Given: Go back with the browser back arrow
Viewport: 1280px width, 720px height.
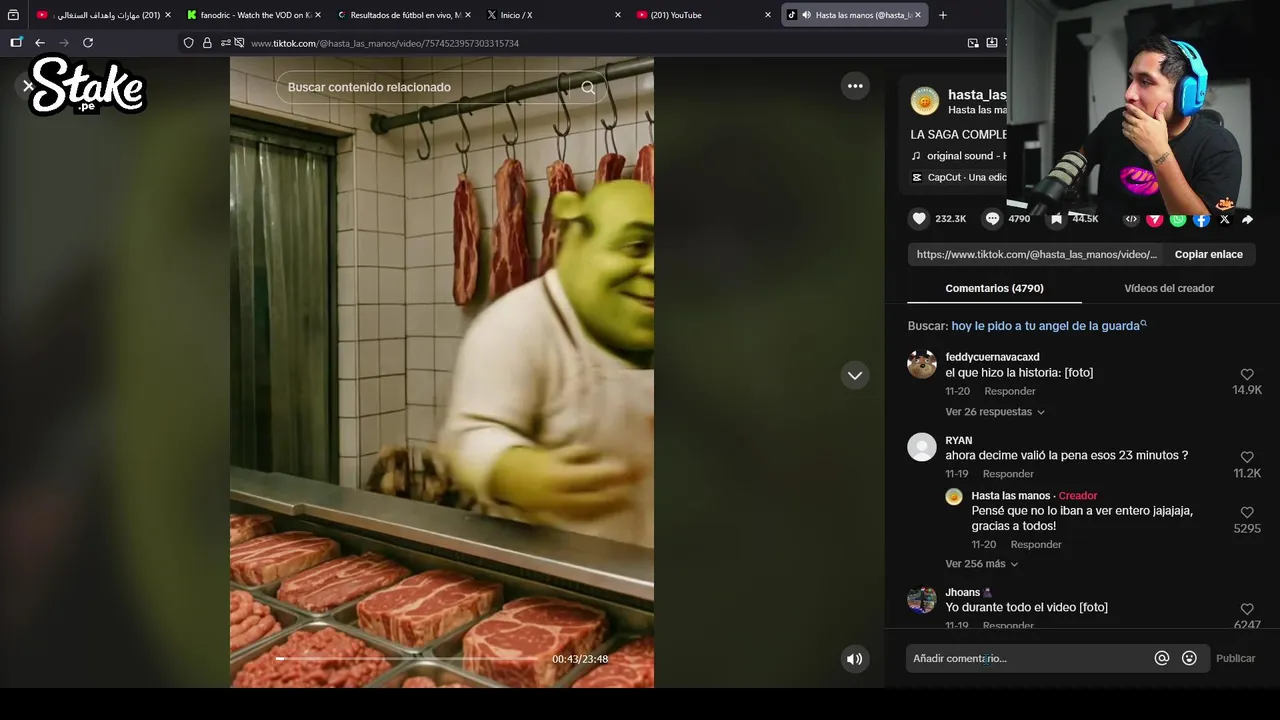Looking at the screenshot, I should (x=40, y=43).
